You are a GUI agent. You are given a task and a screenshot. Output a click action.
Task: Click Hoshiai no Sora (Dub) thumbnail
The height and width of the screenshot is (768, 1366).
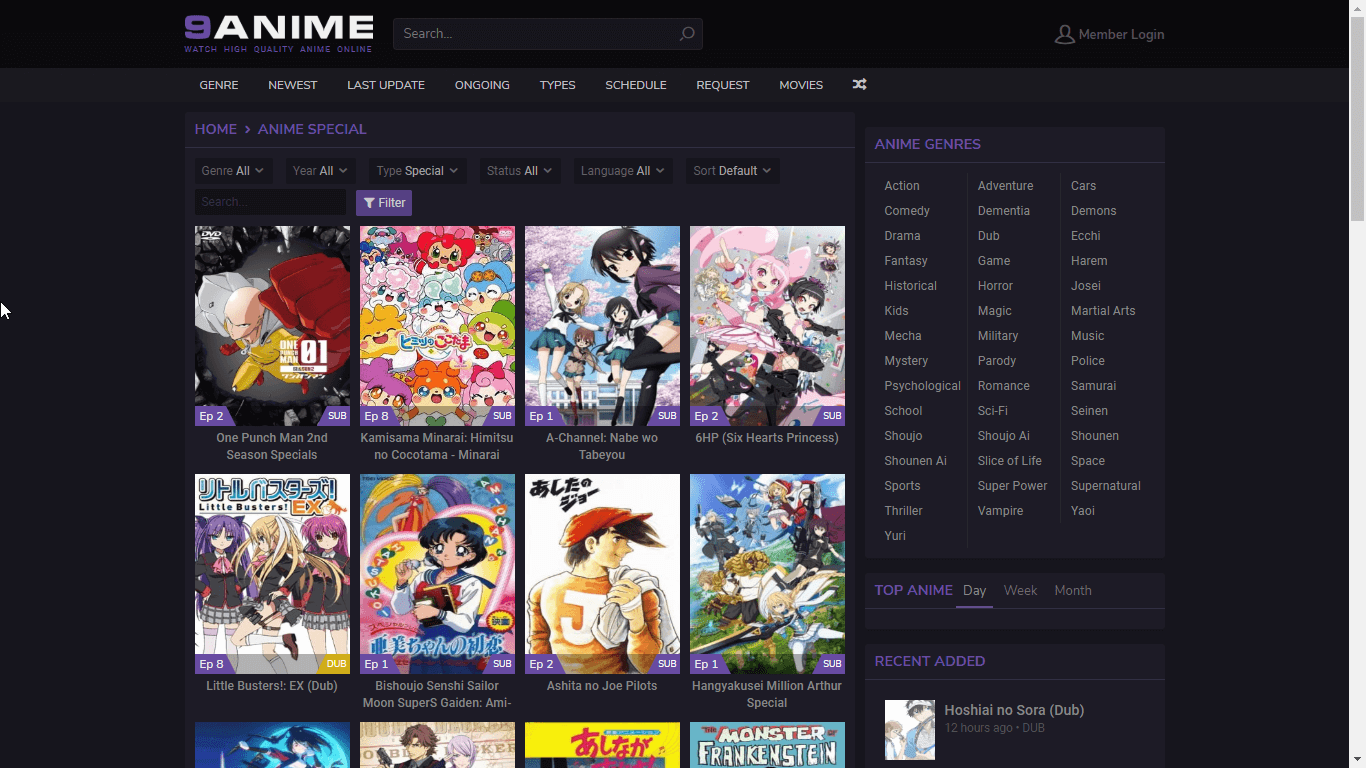coord(910,730)
